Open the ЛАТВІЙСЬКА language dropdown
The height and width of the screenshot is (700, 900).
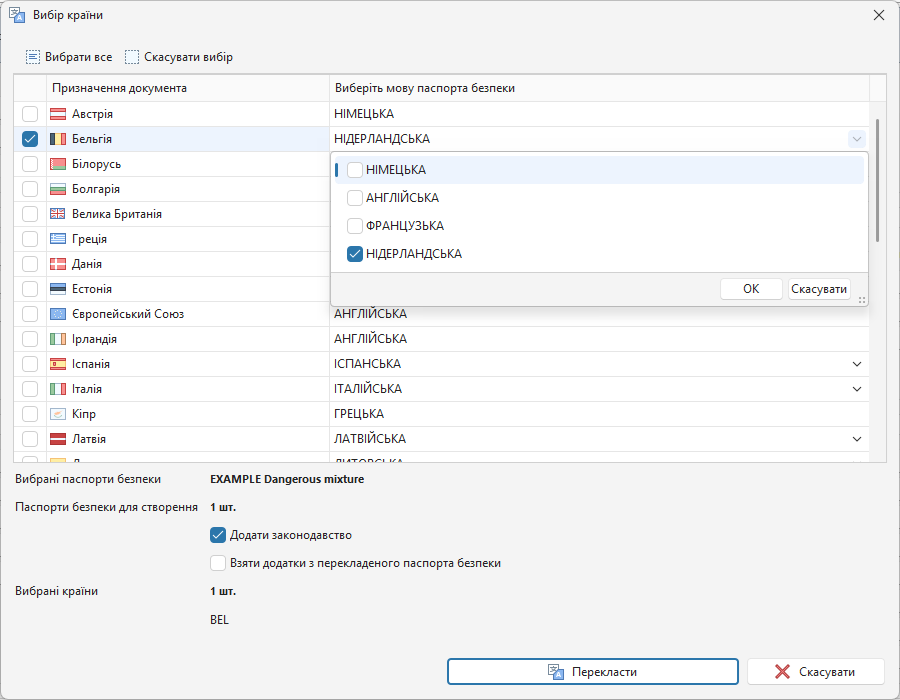856,439
